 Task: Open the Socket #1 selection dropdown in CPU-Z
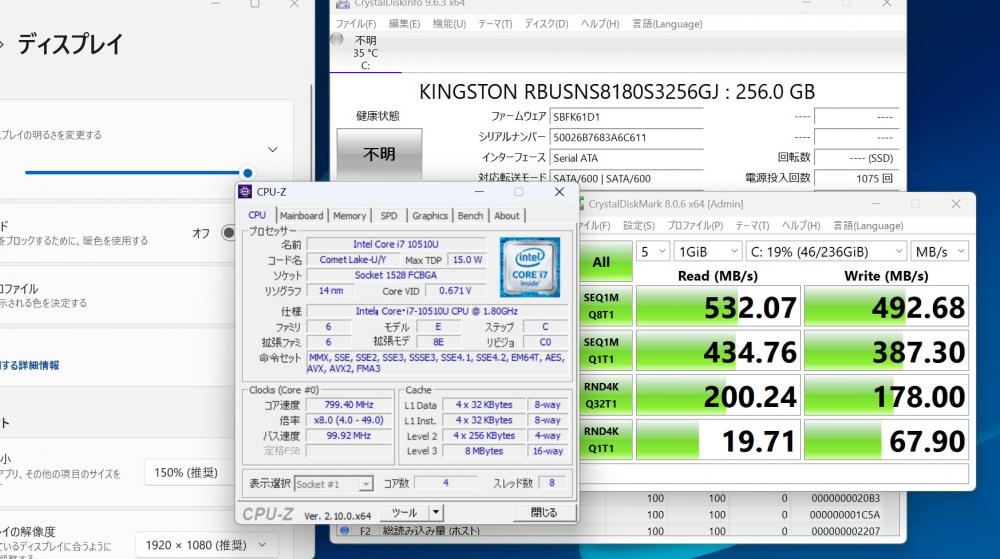334,484
